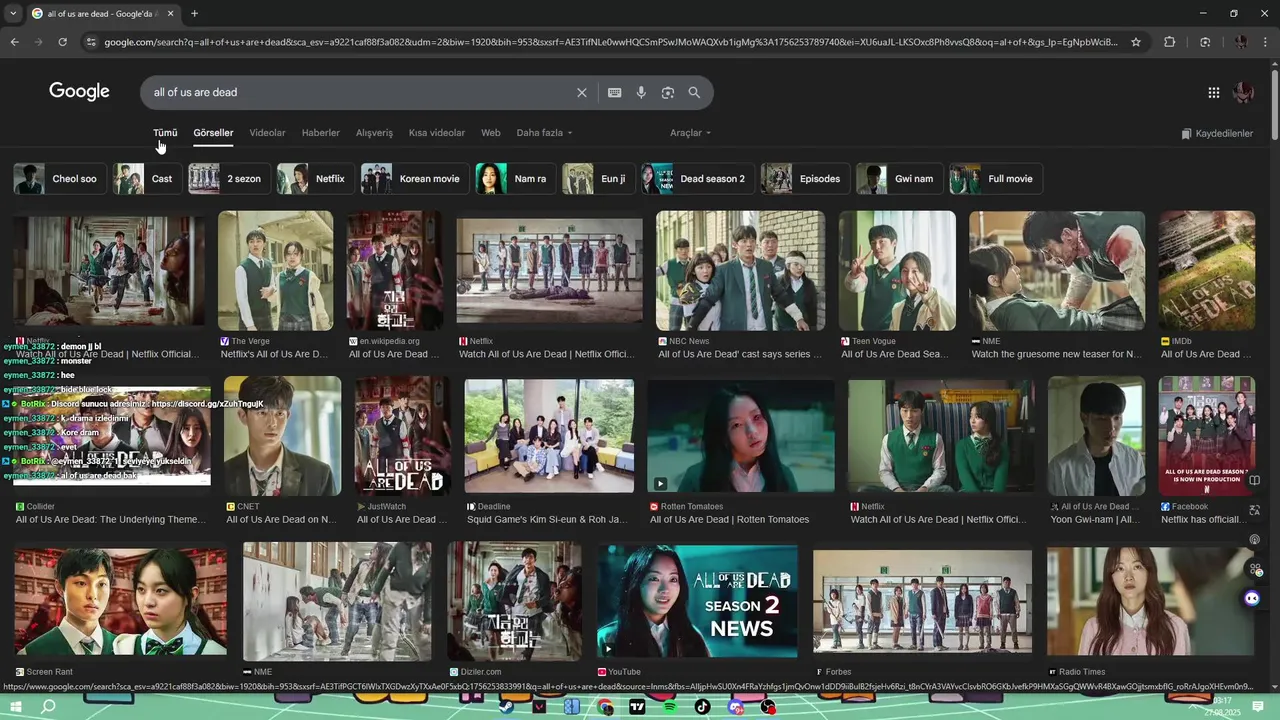Clear the search box with the X icon
Screen dimensions: 1280x720
pos(582,92)
